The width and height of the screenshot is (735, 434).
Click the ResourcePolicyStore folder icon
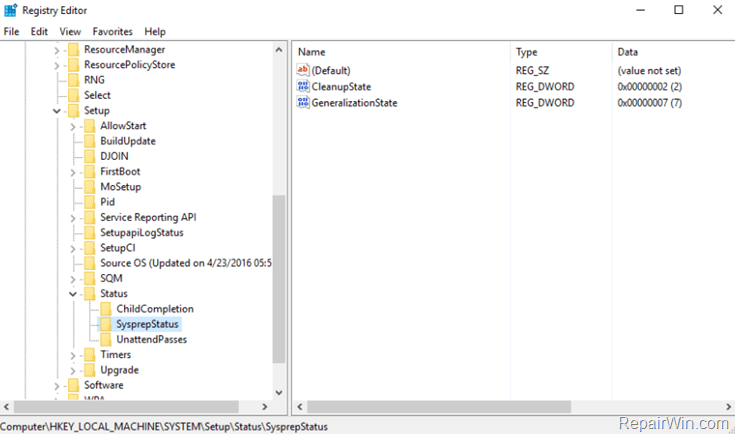74,65
